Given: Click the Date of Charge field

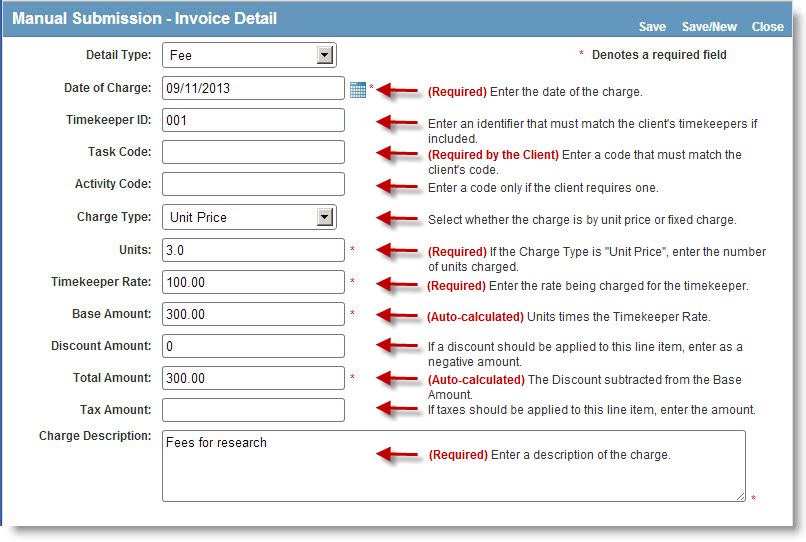Looking at the screenshot, I should (x=252, y=89).
